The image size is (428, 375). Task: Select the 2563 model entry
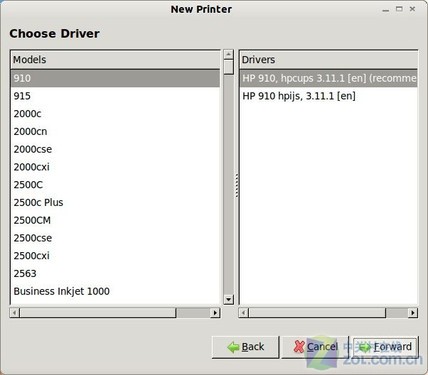click(115, 273)
